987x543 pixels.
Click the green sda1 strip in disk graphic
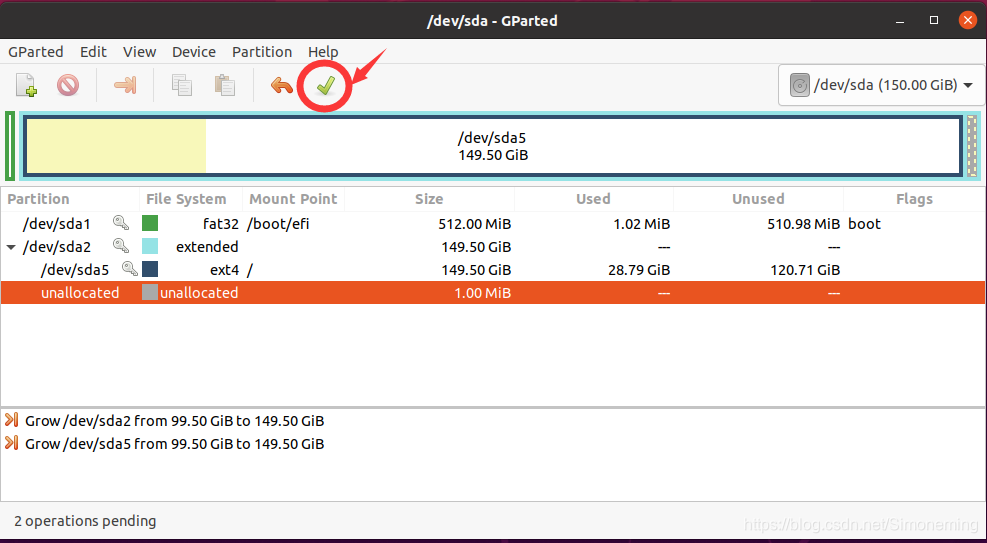coord(9,146)
